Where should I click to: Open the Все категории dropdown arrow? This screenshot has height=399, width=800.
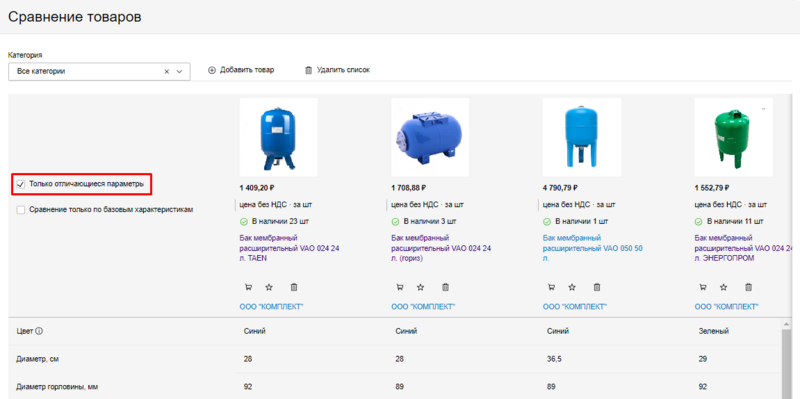click(x=179, y=72)
